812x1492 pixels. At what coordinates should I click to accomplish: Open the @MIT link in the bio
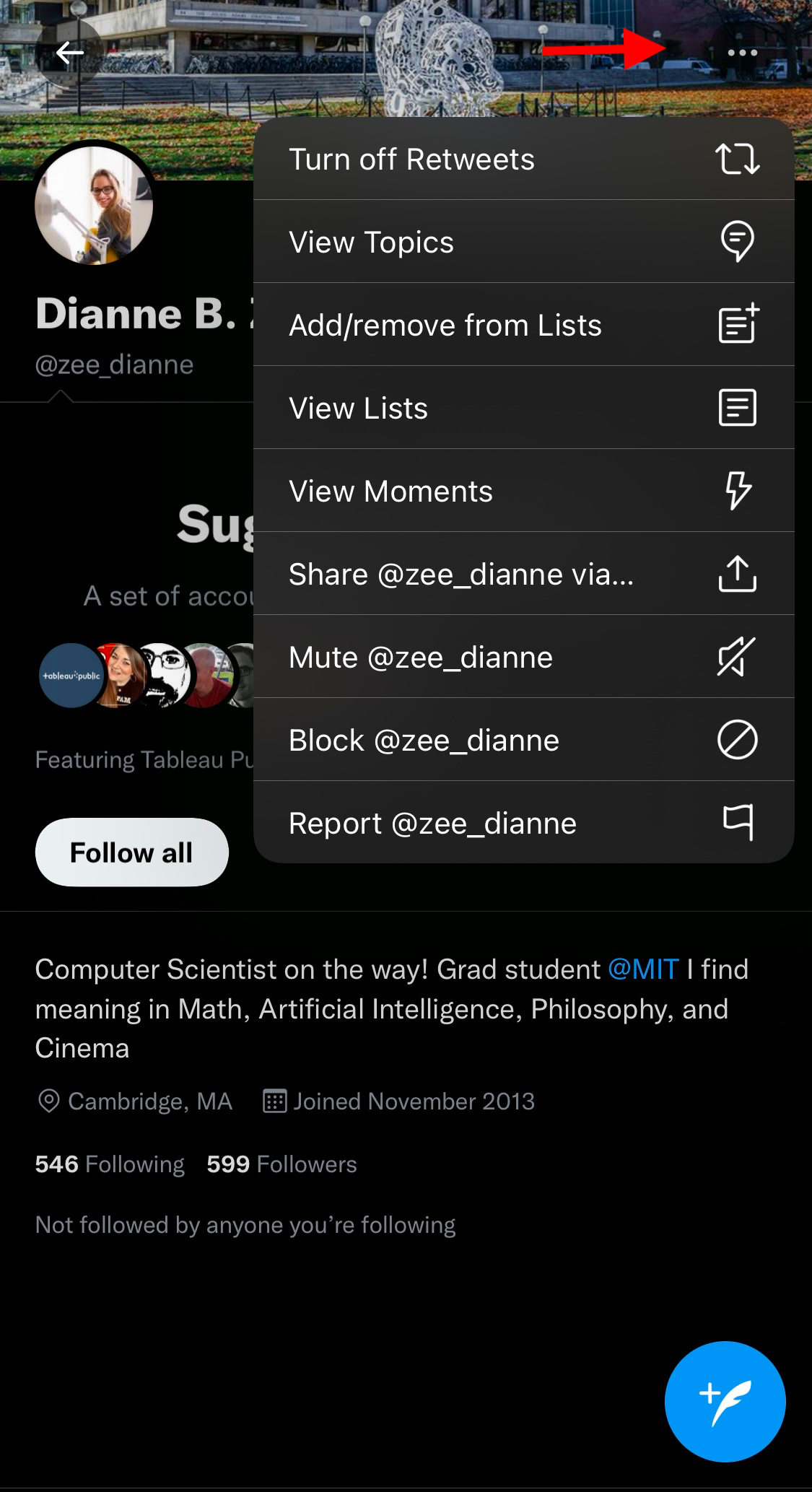(642, 969)
